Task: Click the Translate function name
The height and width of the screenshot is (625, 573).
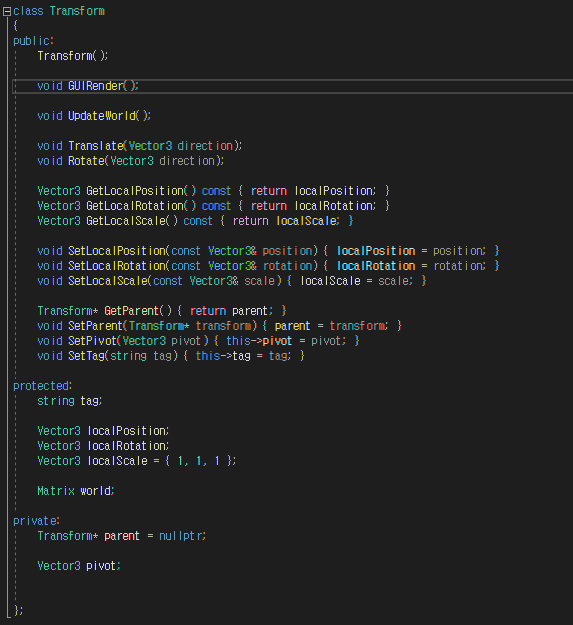Action: point(96,146)
